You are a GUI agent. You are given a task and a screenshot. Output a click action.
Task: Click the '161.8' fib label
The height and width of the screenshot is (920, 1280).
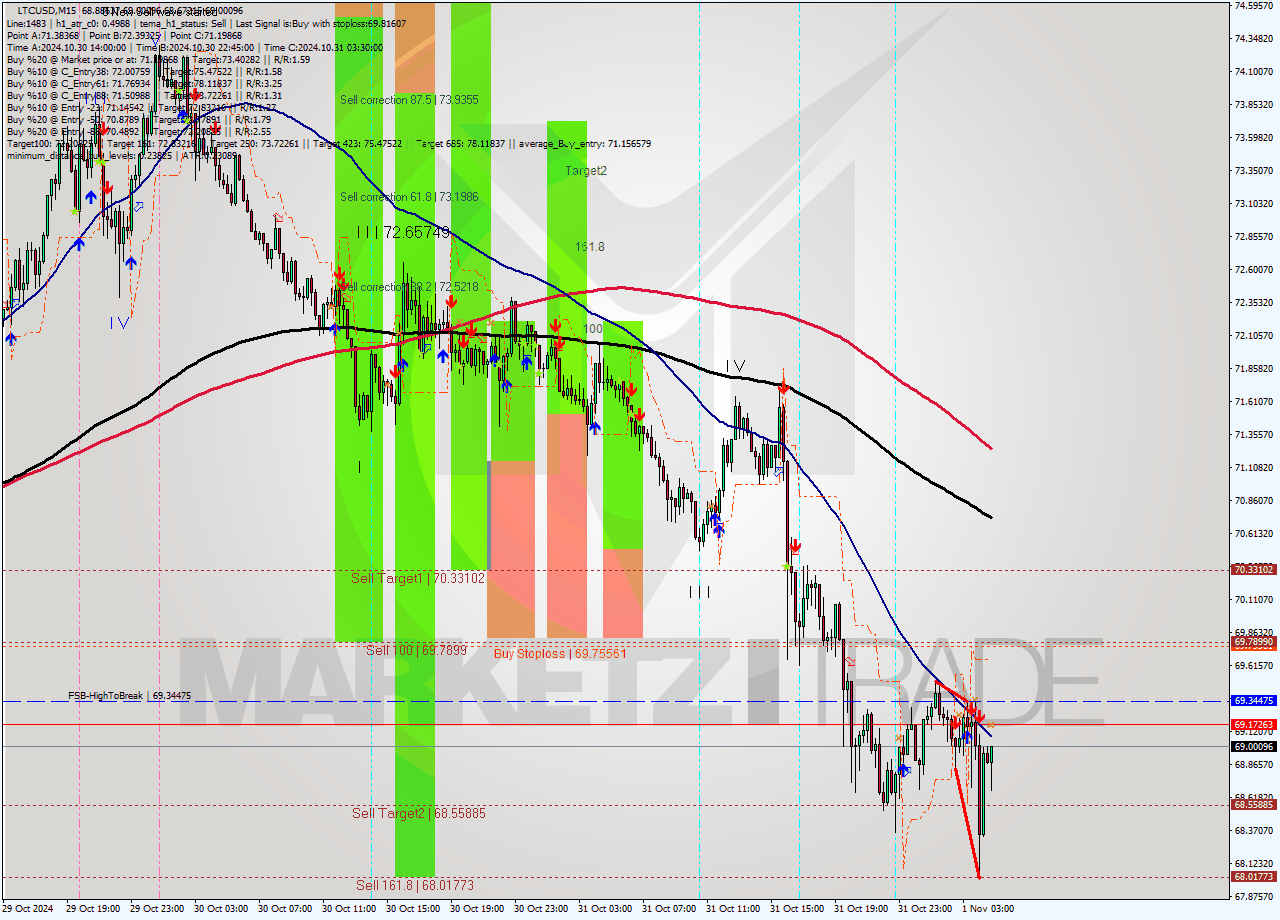(589, 246)
